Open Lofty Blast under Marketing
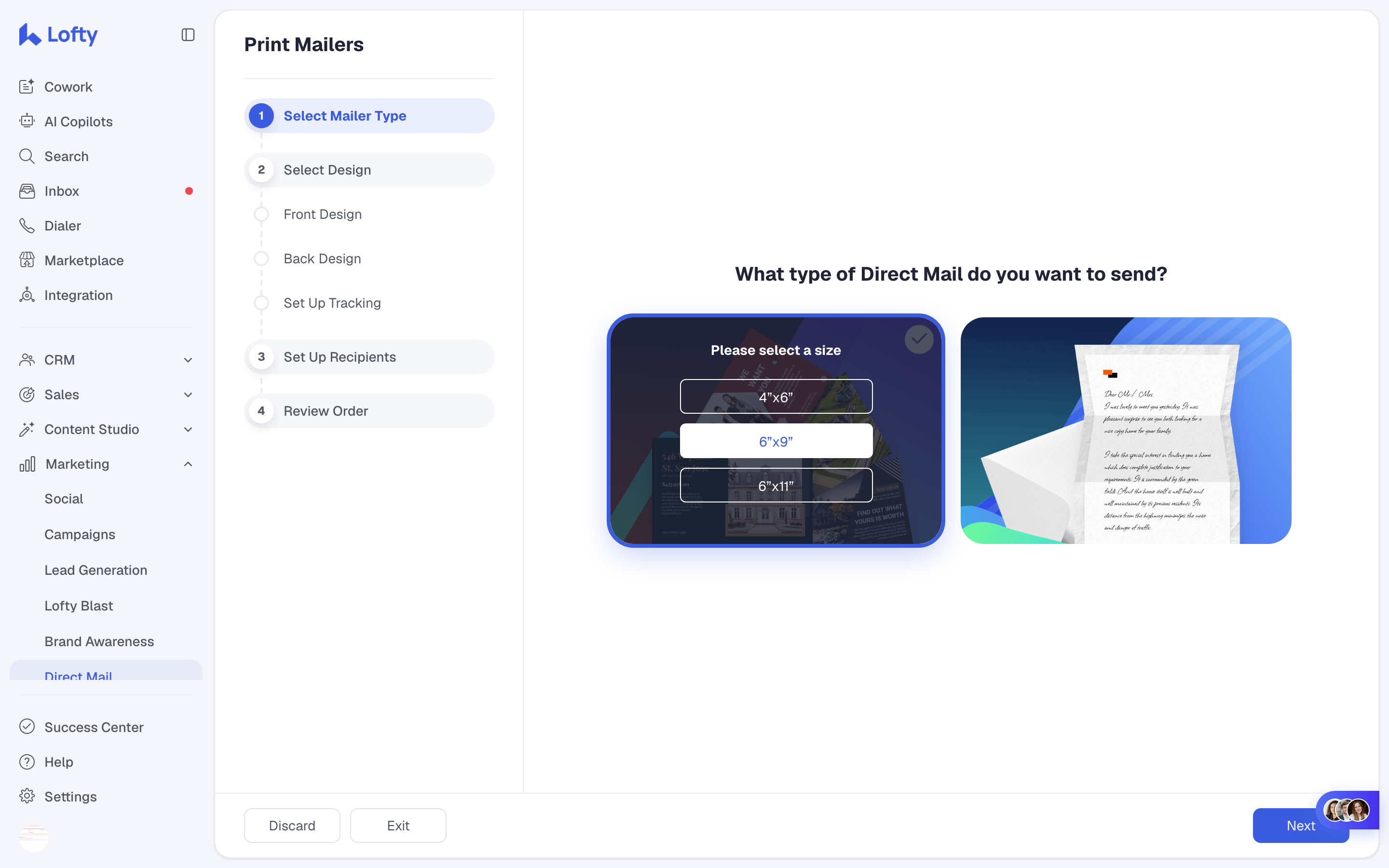The width and height of the screenshot is (1389, 868). coord(79,606)
